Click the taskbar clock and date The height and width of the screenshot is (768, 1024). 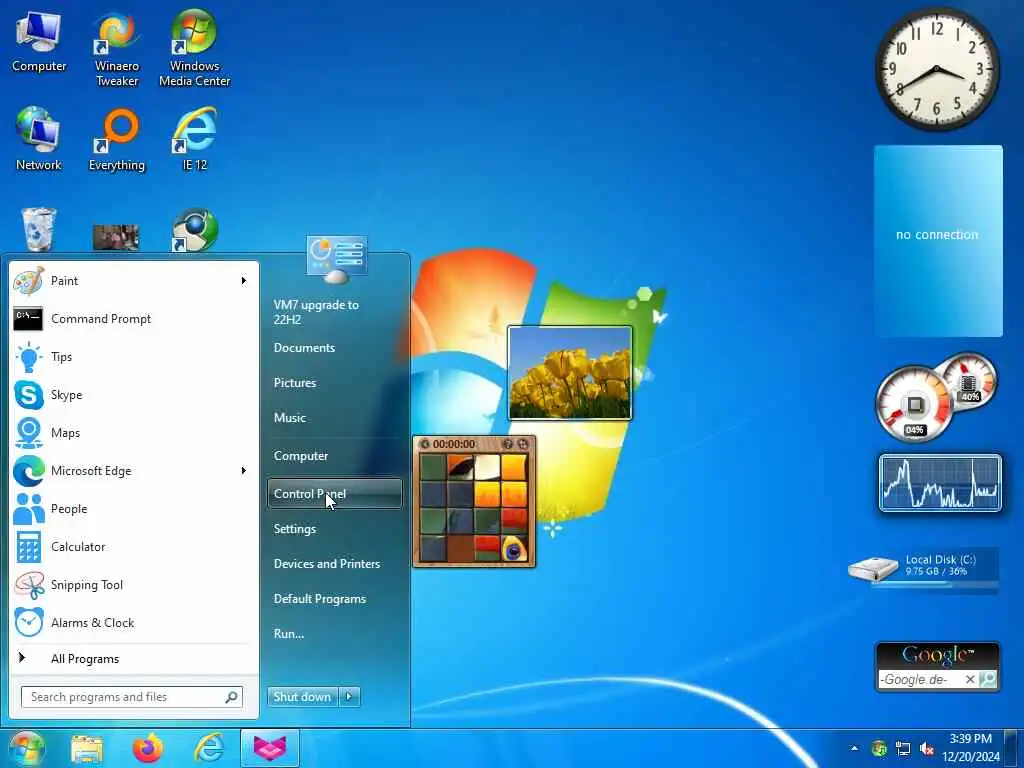tap(970, 748)
